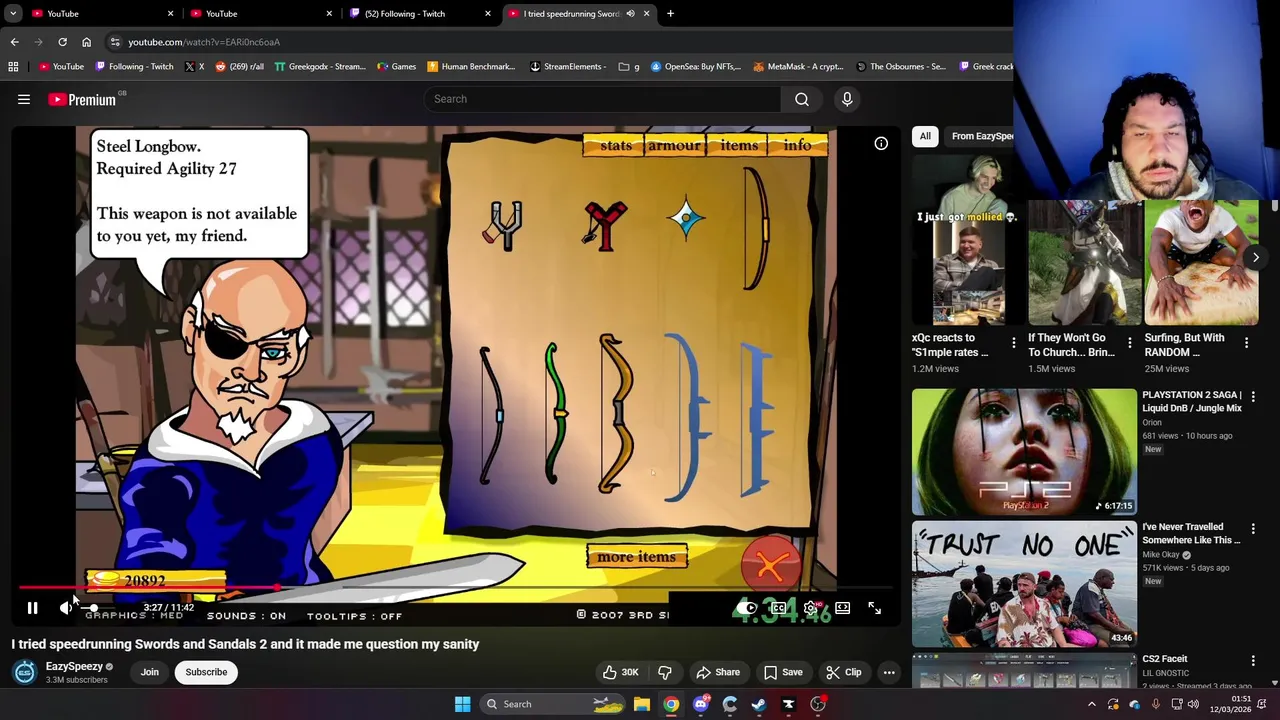This screenshot has width=1280, height=720.
Task: Dislike this video
Action: point(665,672)
